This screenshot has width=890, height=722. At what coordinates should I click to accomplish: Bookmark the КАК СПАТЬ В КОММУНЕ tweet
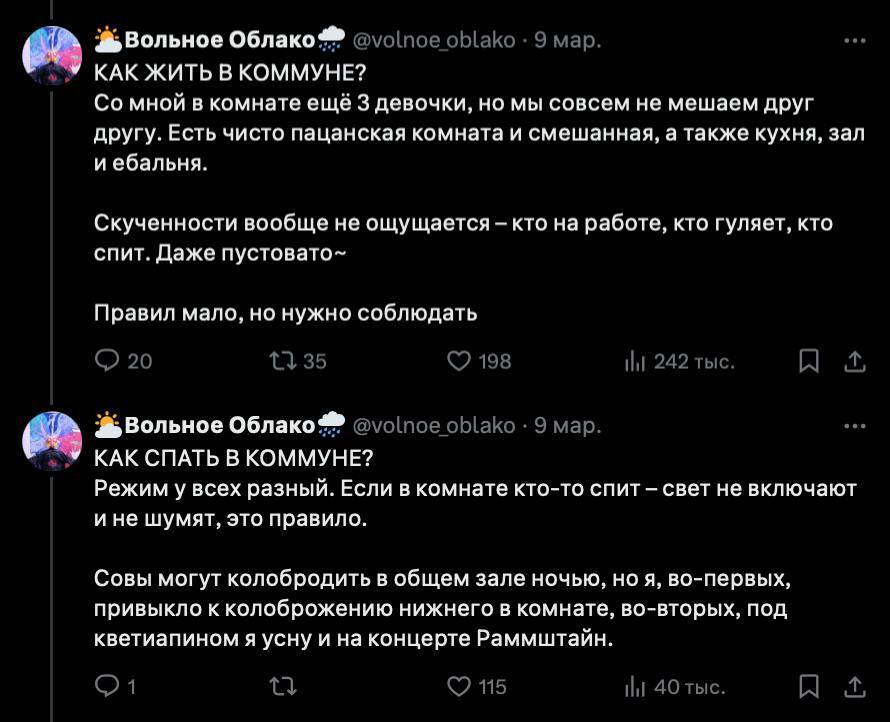pyautogui.click(x=808, y=686)
